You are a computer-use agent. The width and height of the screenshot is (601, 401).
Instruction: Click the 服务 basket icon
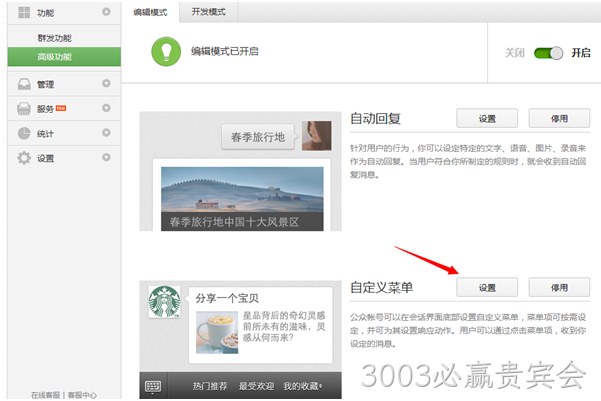[x=24, y=109]
